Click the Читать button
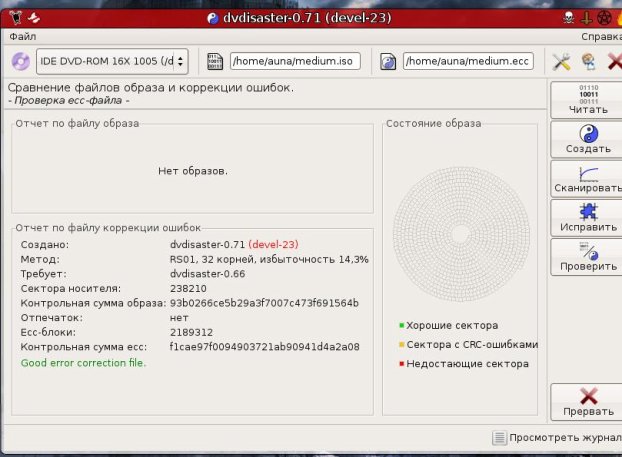Image resolution: width=622 pixels, height=457 pixels. 588,100
